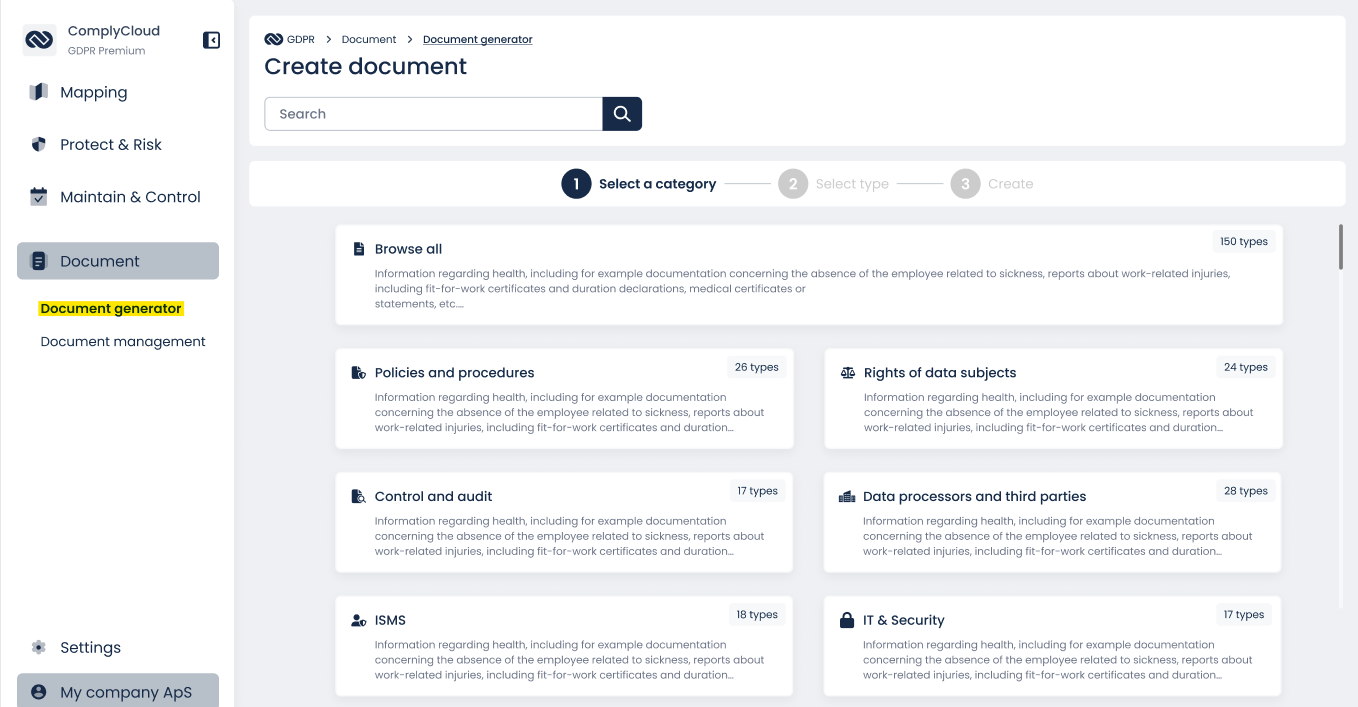Click the GDPR breadcrumb logo icon

(x=273, y=39)
